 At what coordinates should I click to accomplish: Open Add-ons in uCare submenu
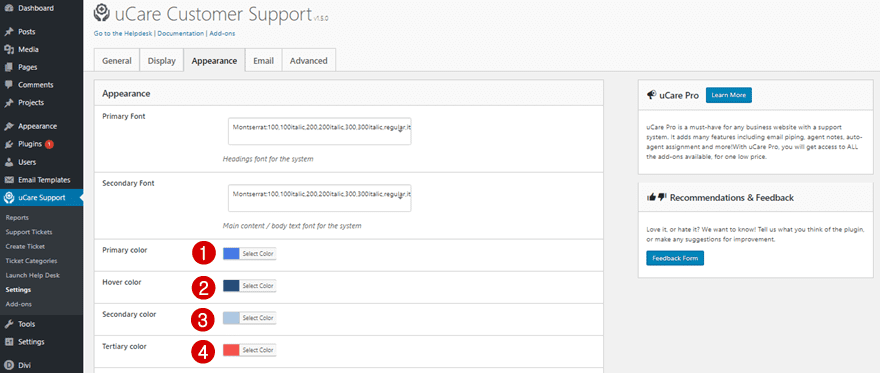click(x=19, y=304)
